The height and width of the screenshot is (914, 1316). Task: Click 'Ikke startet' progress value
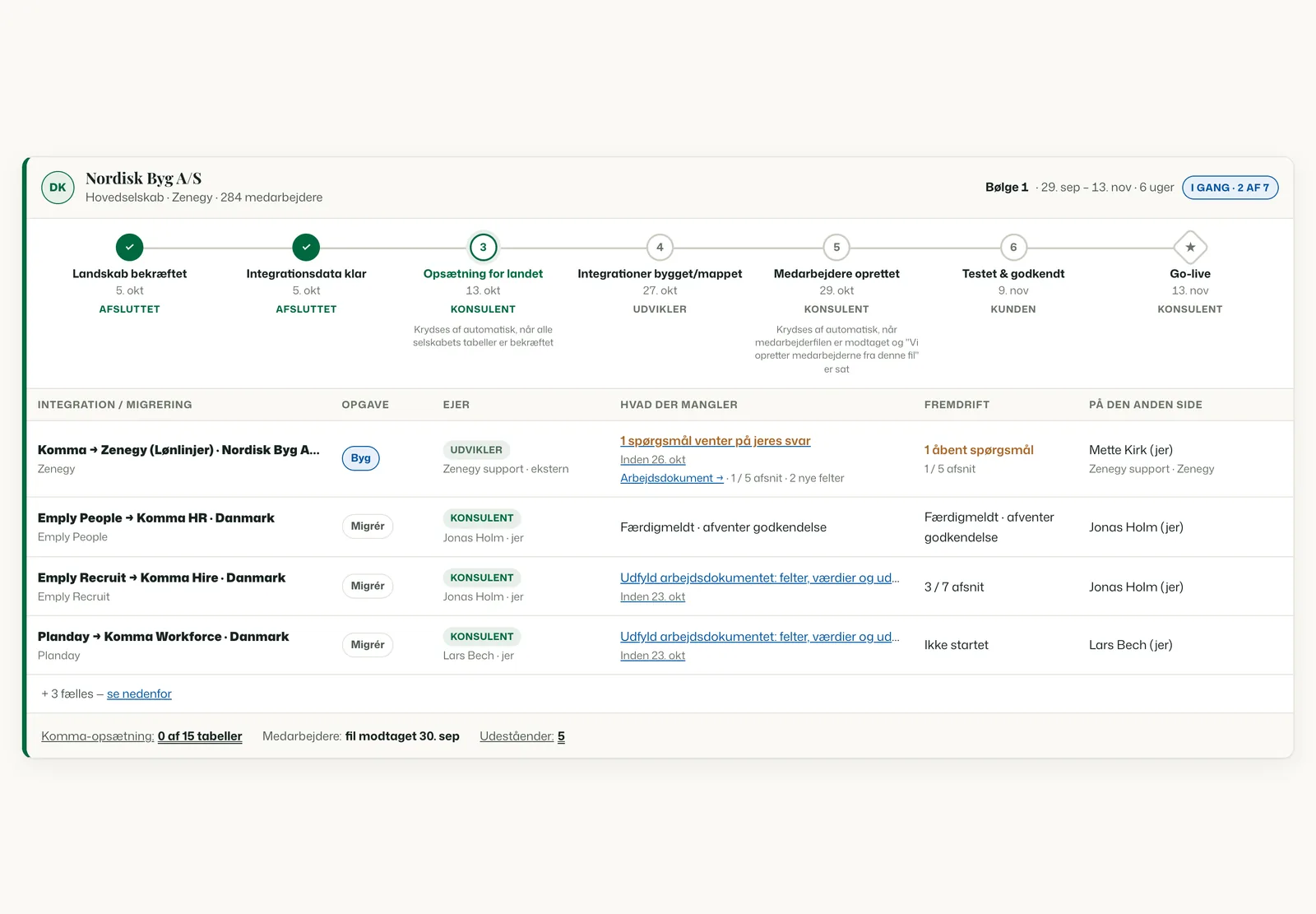(957, 645)
